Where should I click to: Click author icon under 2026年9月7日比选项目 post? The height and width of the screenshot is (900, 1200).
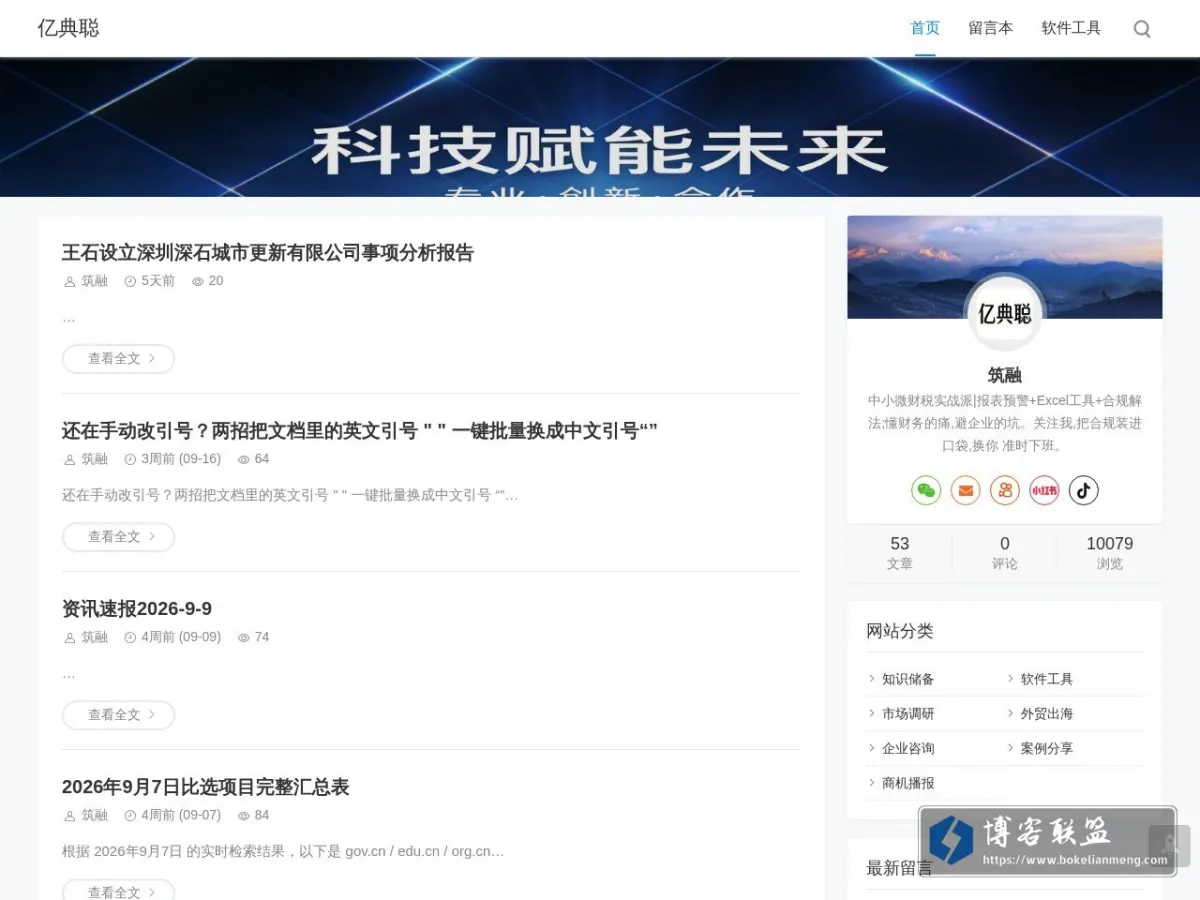(x=69, y=816)
